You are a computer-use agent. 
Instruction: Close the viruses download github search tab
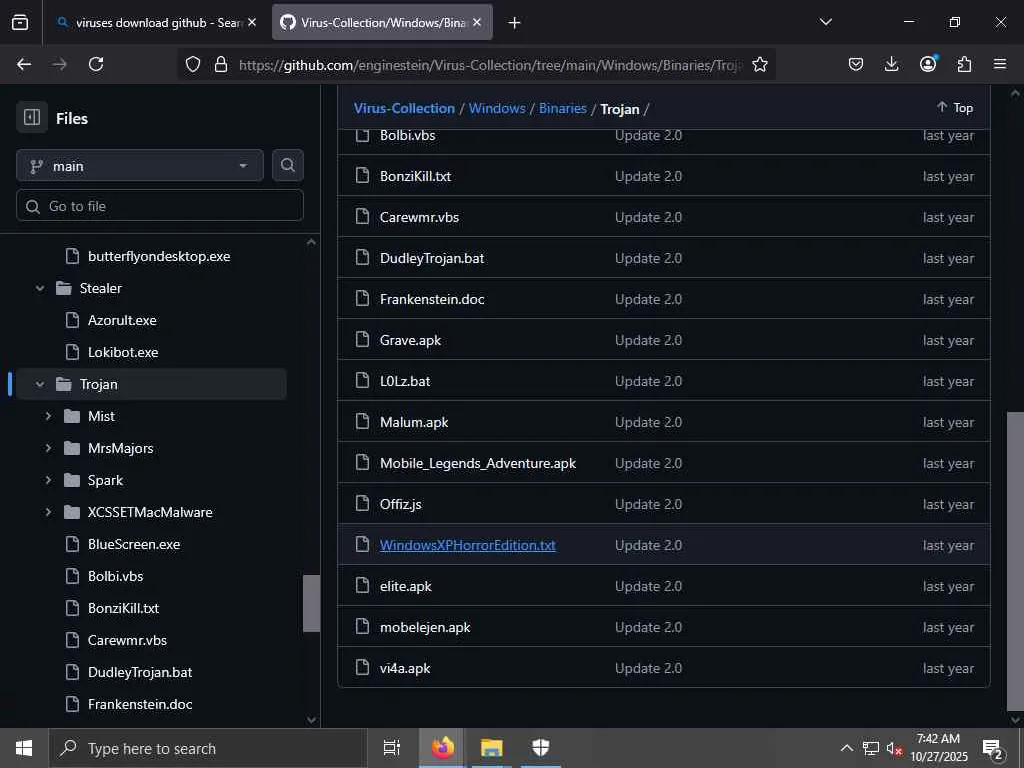click(252, 22)
